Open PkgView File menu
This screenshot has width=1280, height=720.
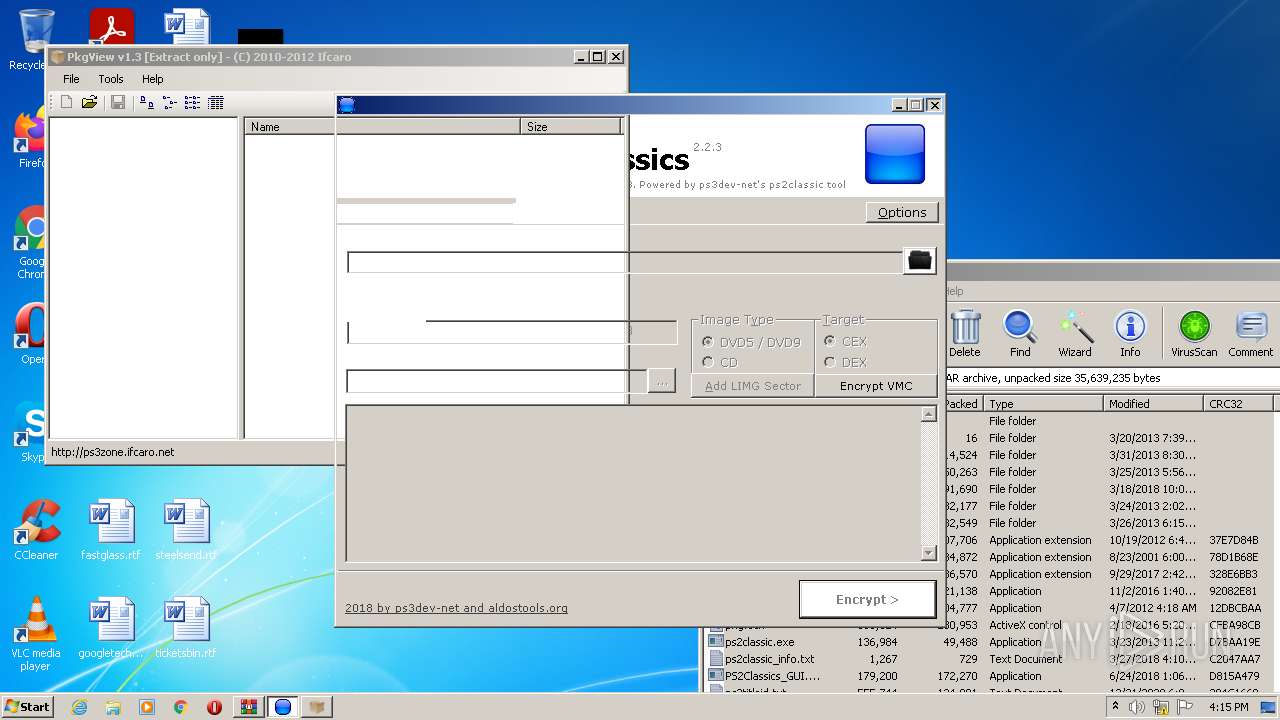coord(71,79)
